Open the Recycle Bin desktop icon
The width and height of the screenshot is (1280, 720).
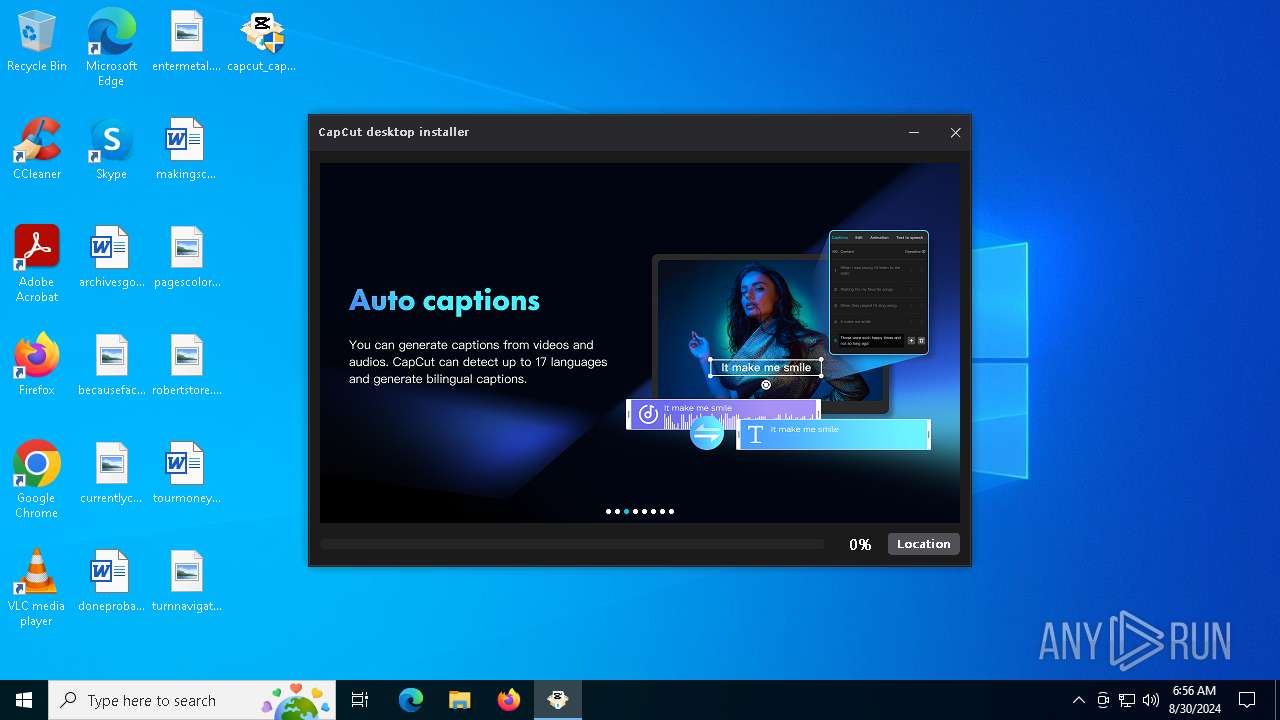tap(37, 42)
